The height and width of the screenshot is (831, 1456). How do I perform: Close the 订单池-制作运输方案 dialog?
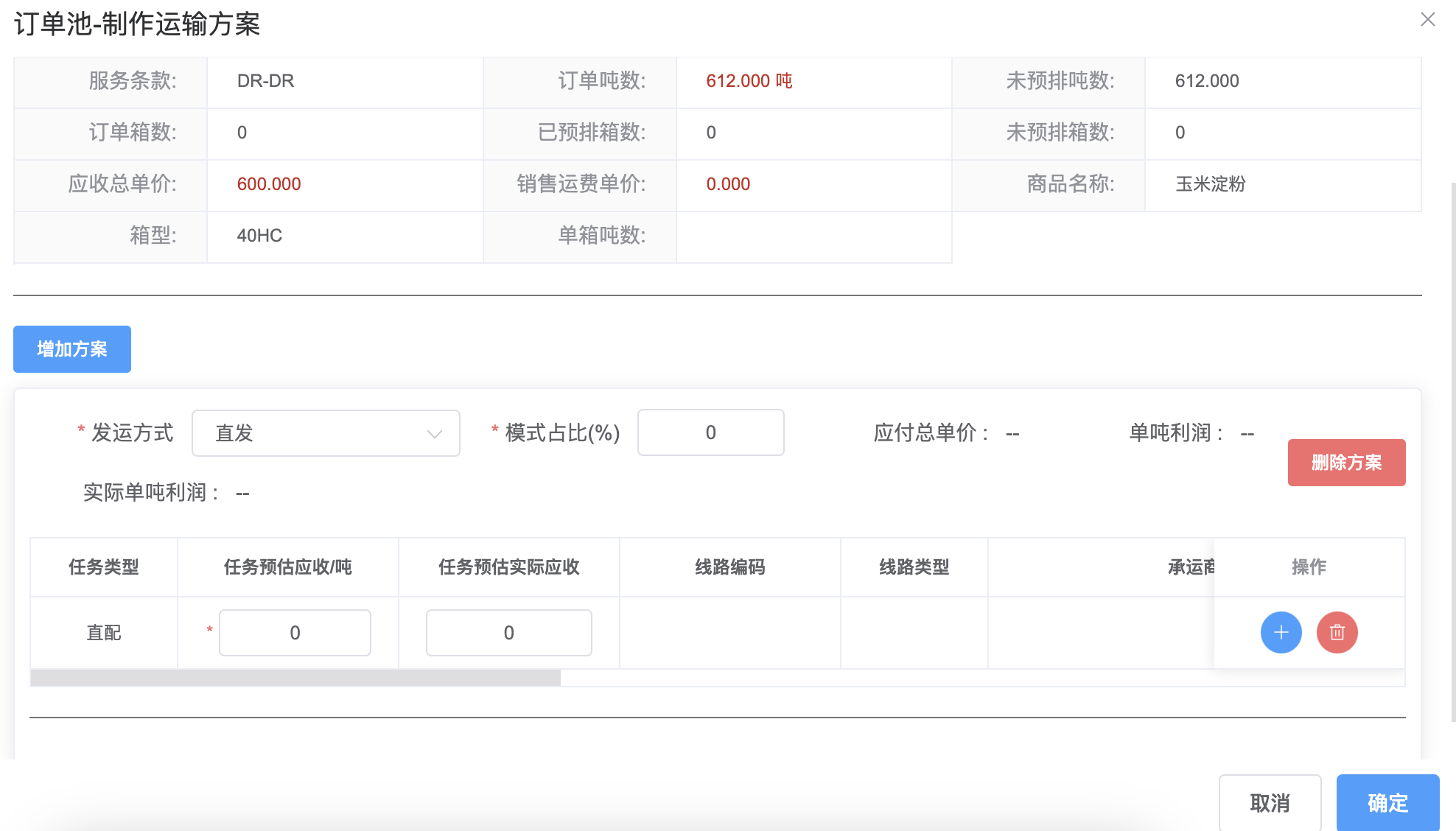(1427, 20)
